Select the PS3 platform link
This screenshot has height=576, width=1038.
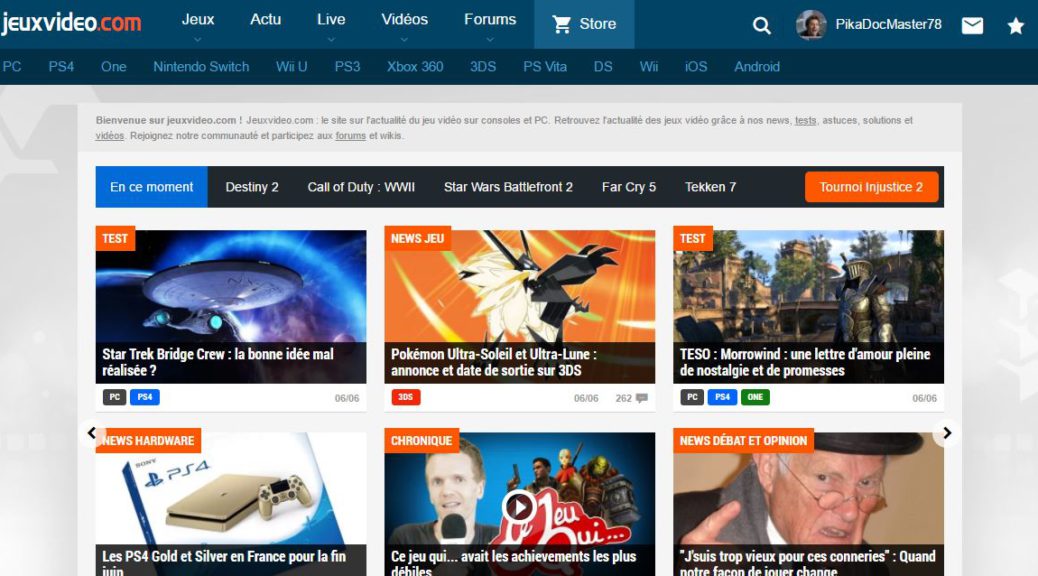[x=347, y=67]
